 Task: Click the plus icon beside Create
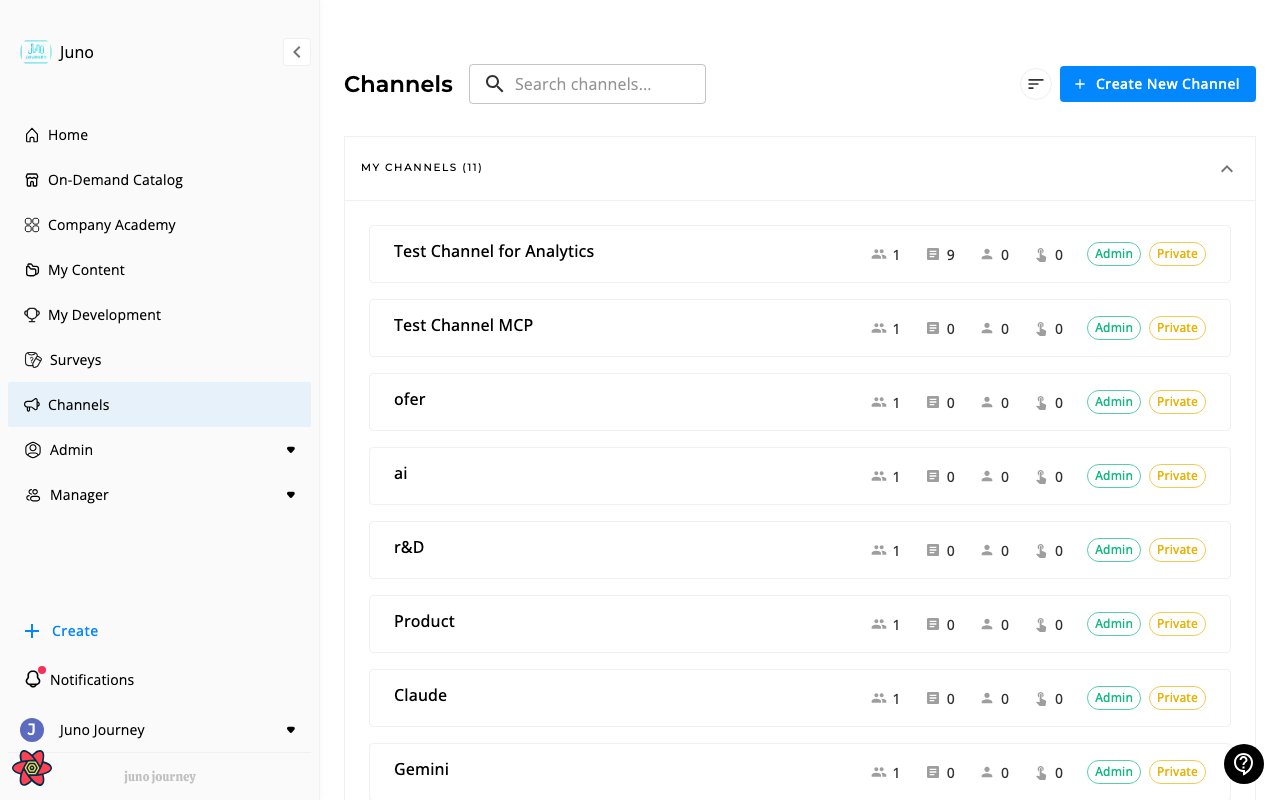(32, 631)
